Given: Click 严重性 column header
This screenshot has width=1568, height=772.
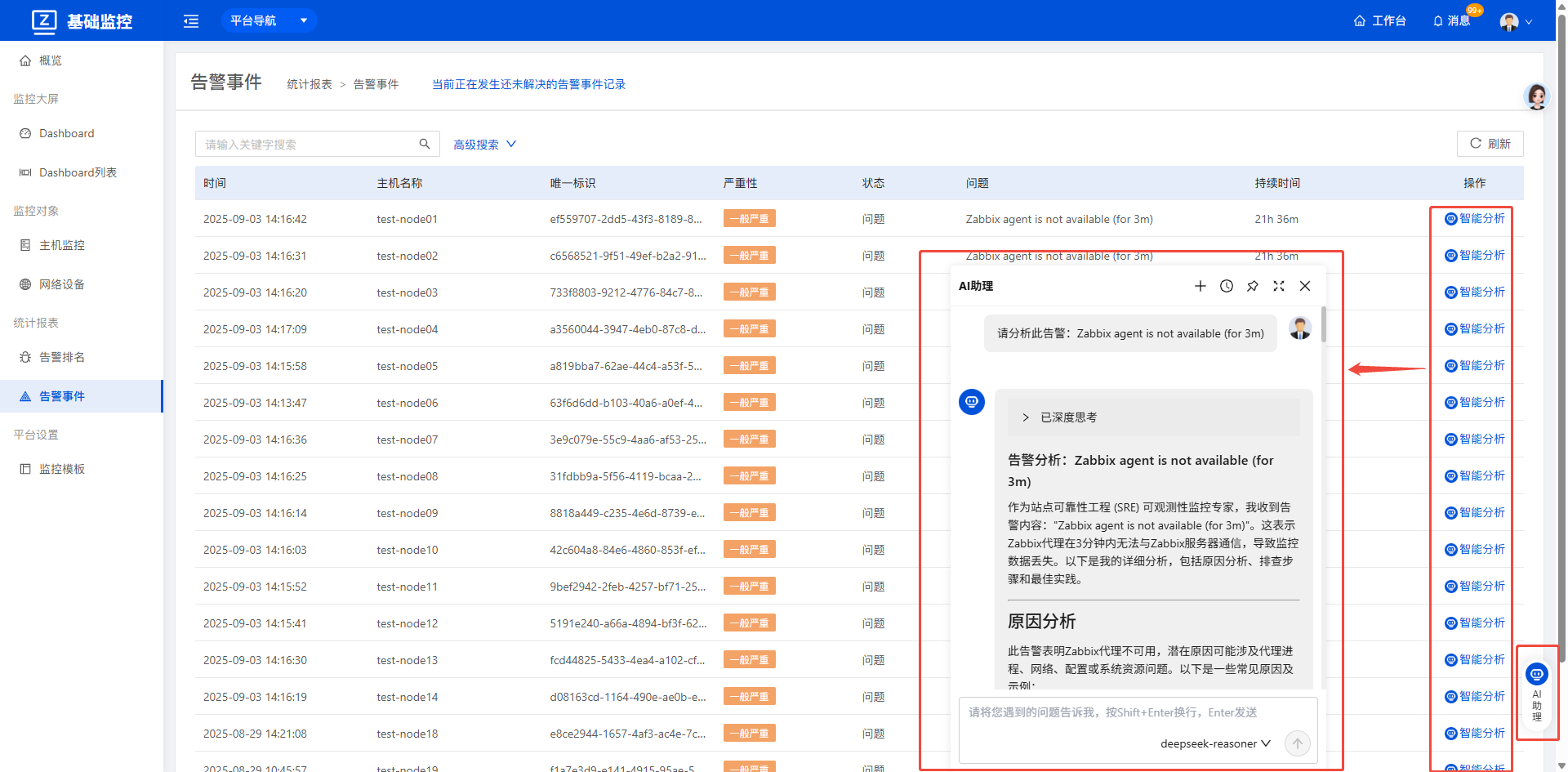Looking at the screenshot, I should pos(740,183).
